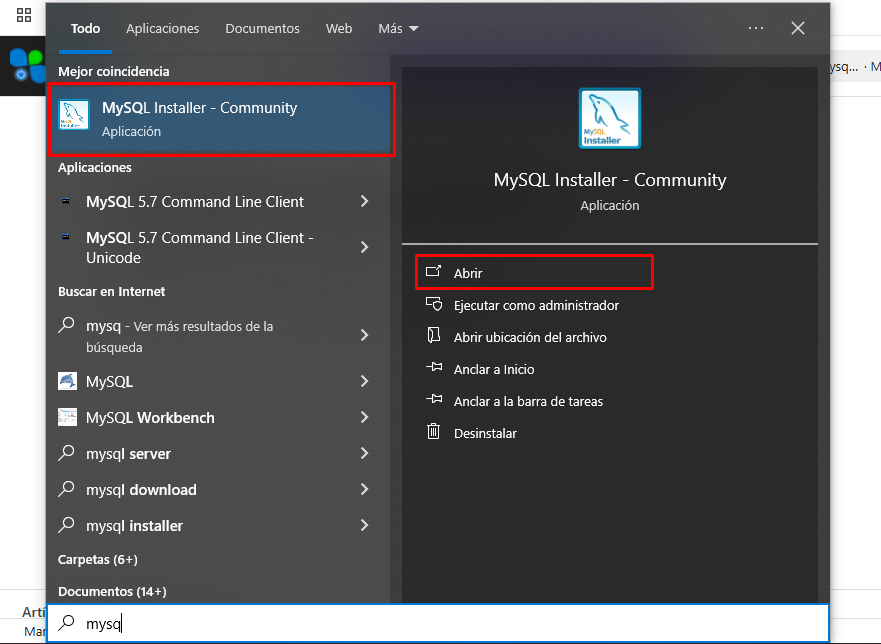Switch to the Documentos tab
881x644 pixels.
point(262,29)
